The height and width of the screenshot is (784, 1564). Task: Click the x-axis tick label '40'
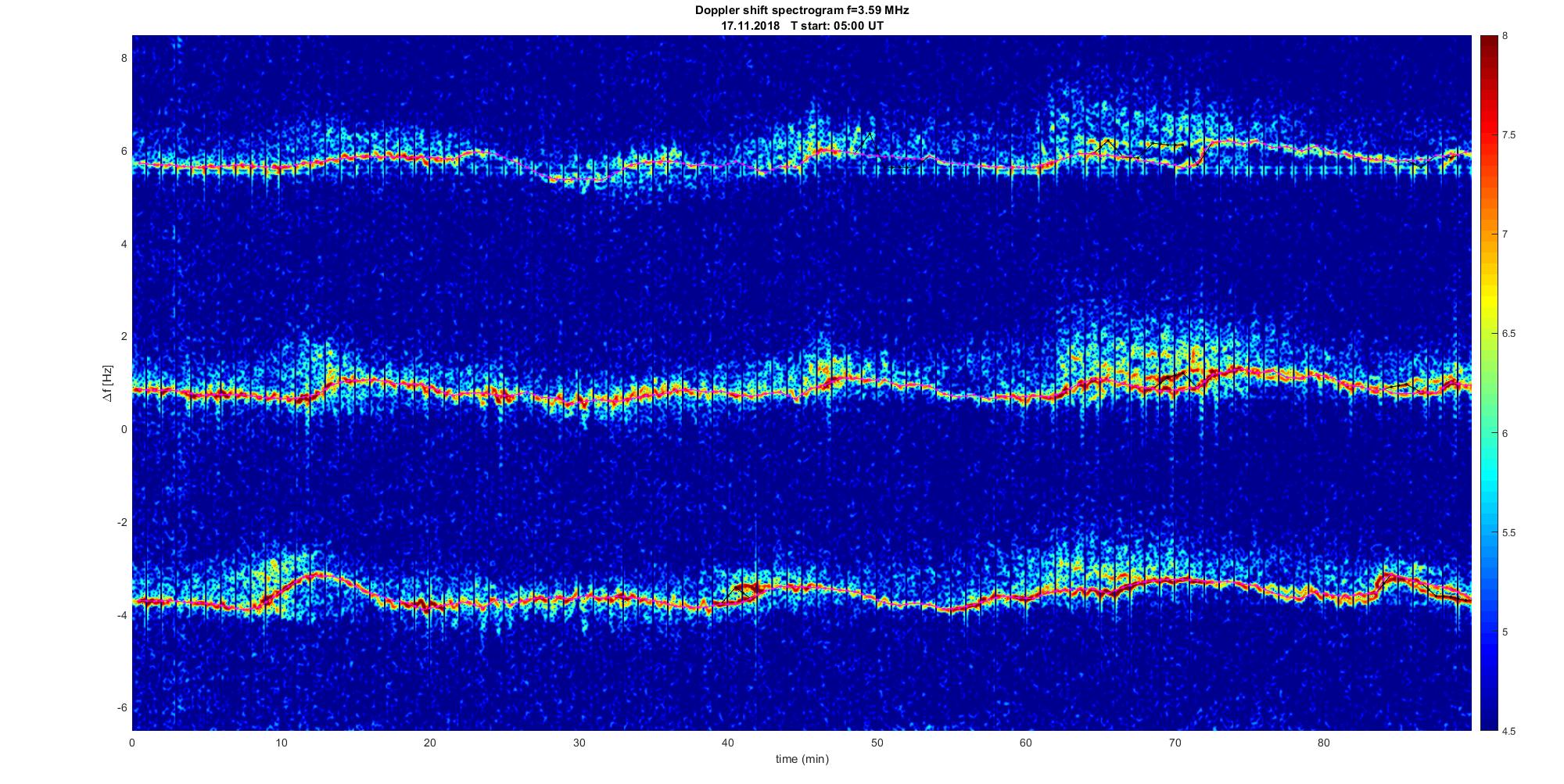[x=728, y=743]
